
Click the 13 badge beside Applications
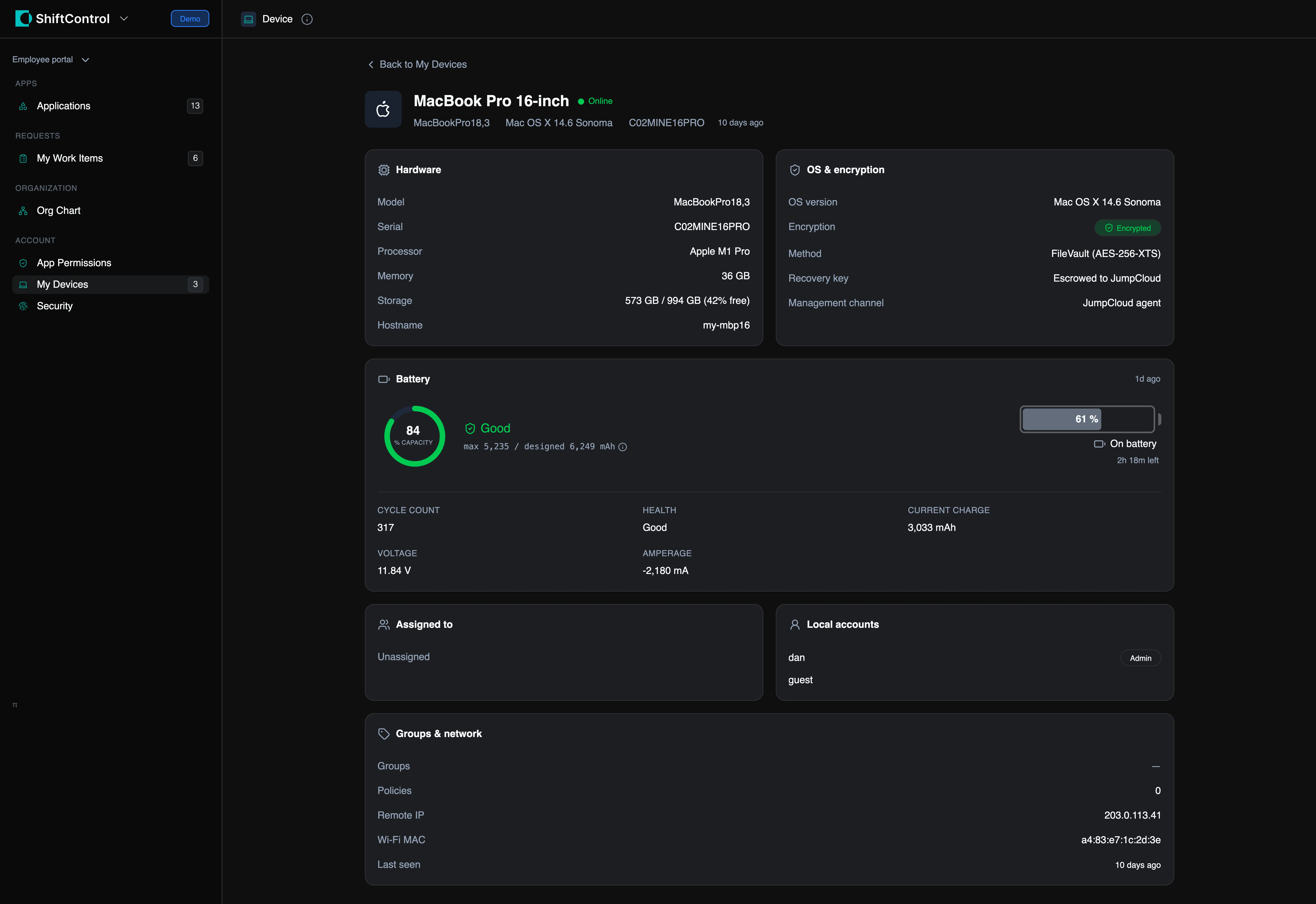195,106
